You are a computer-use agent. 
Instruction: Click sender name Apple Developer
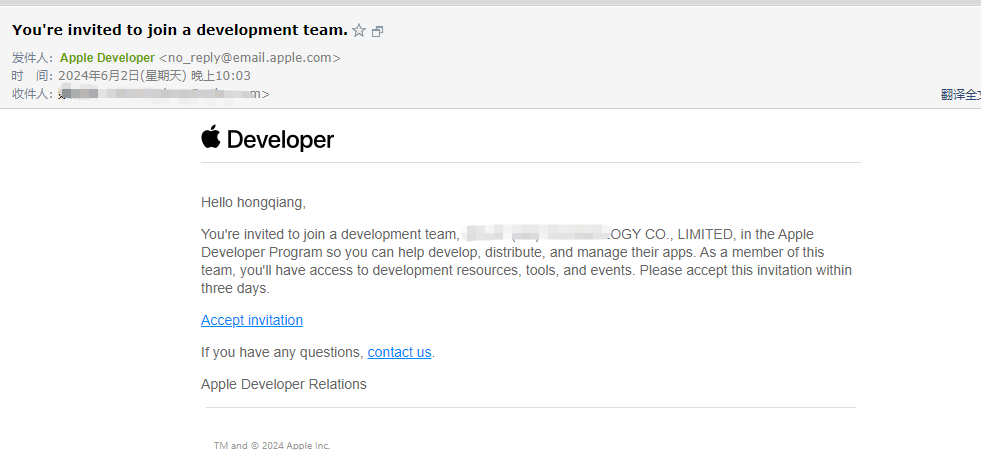pos(107,58)
